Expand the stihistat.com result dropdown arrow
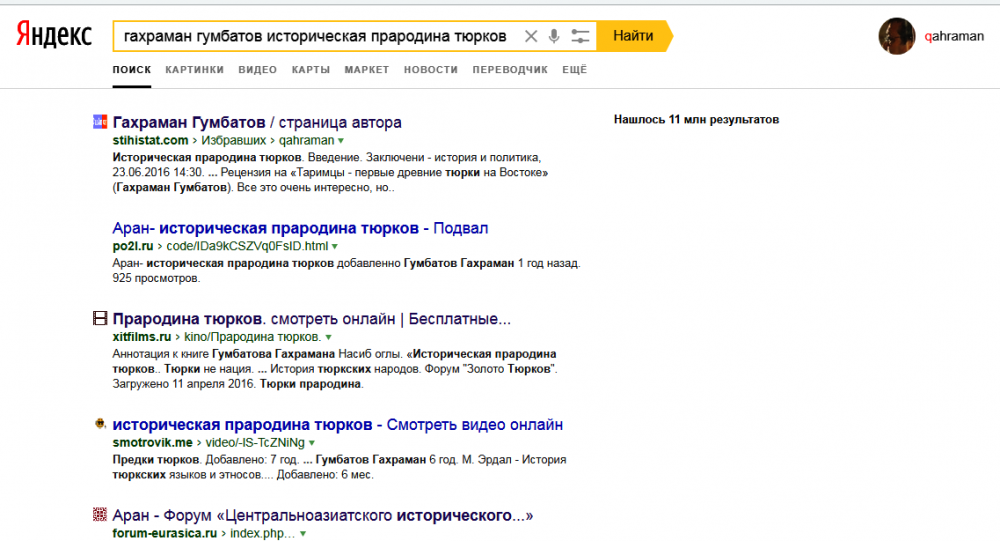Screen dimensions: 1000x541 tap(341, 141)
